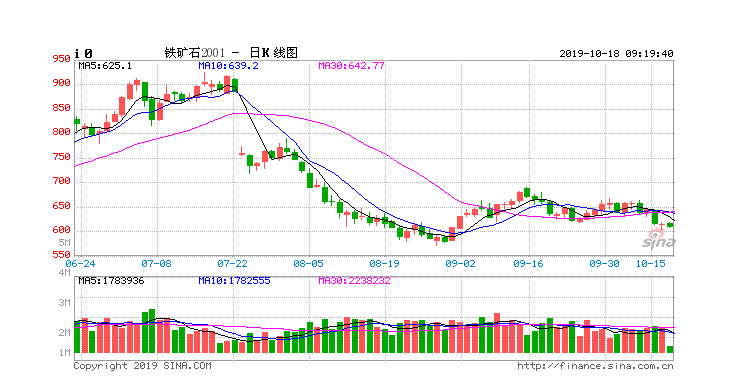Click the 850 price axis label
Screen dimensions: 733x387
(61, 108)
